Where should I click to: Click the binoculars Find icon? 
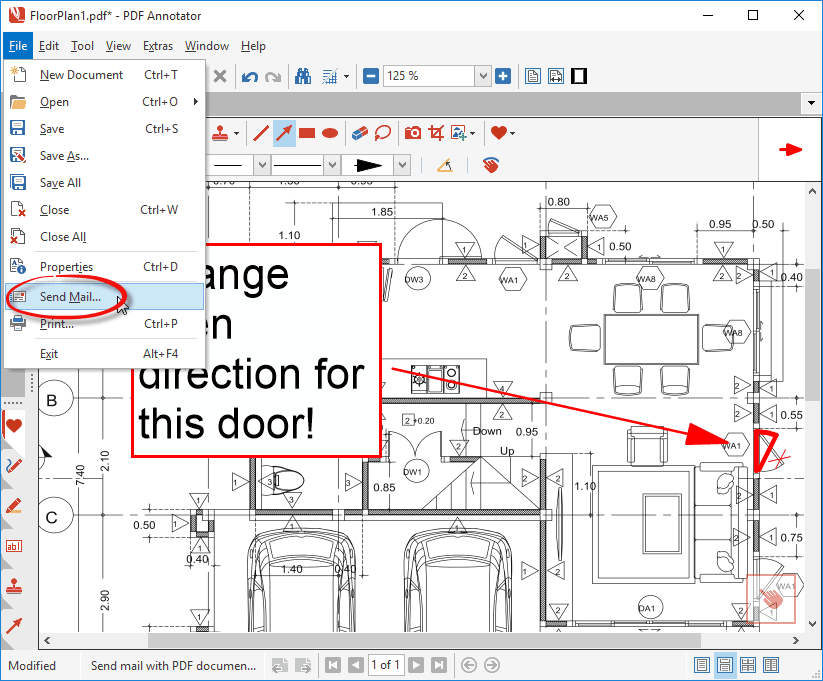point(303,76)
